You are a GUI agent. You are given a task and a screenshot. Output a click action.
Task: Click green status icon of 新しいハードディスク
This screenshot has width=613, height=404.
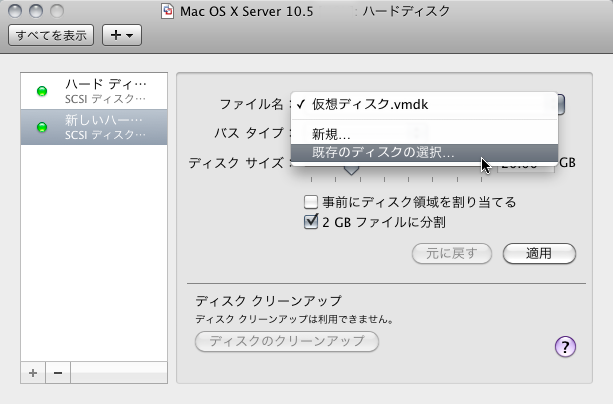coord(42,127)
